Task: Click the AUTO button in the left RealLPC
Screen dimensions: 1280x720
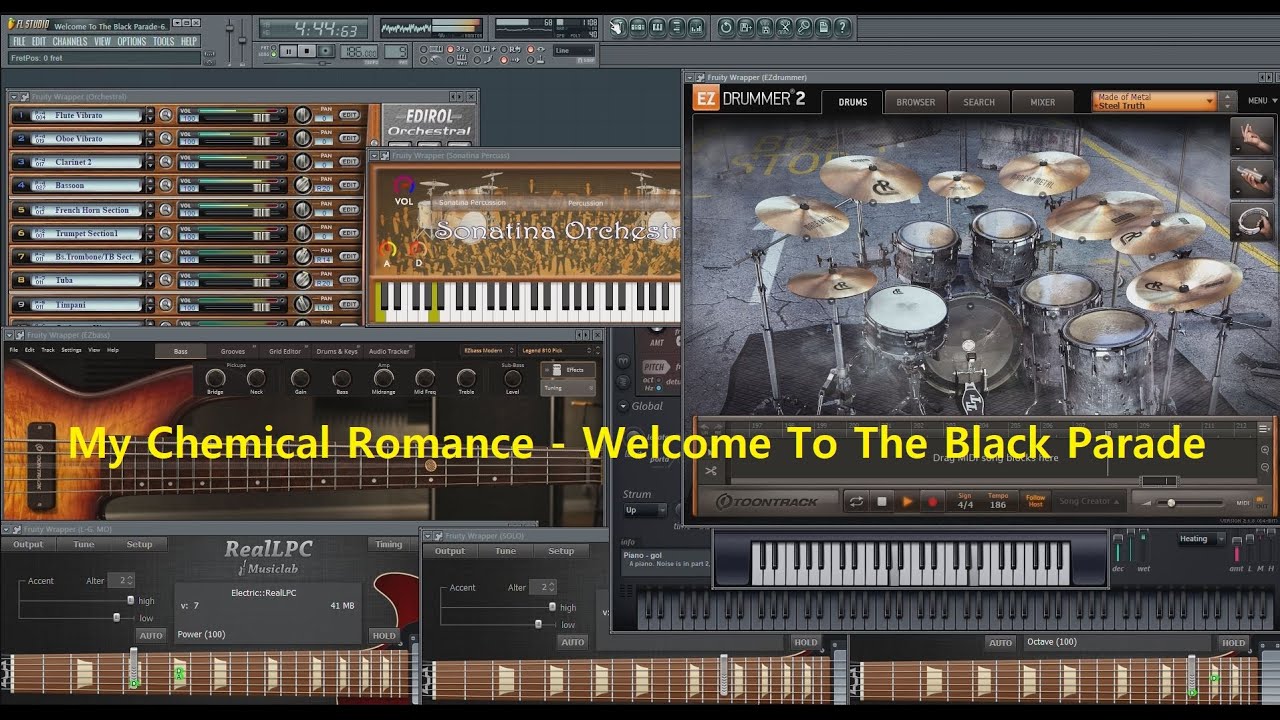Action: tap(151, 636)
